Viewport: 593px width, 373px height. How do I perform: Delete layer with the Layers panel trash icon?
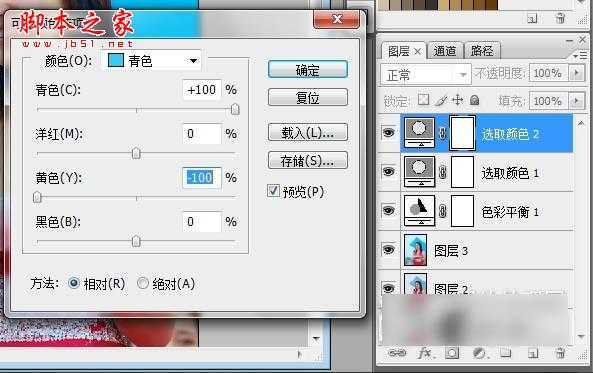[560, 353]
